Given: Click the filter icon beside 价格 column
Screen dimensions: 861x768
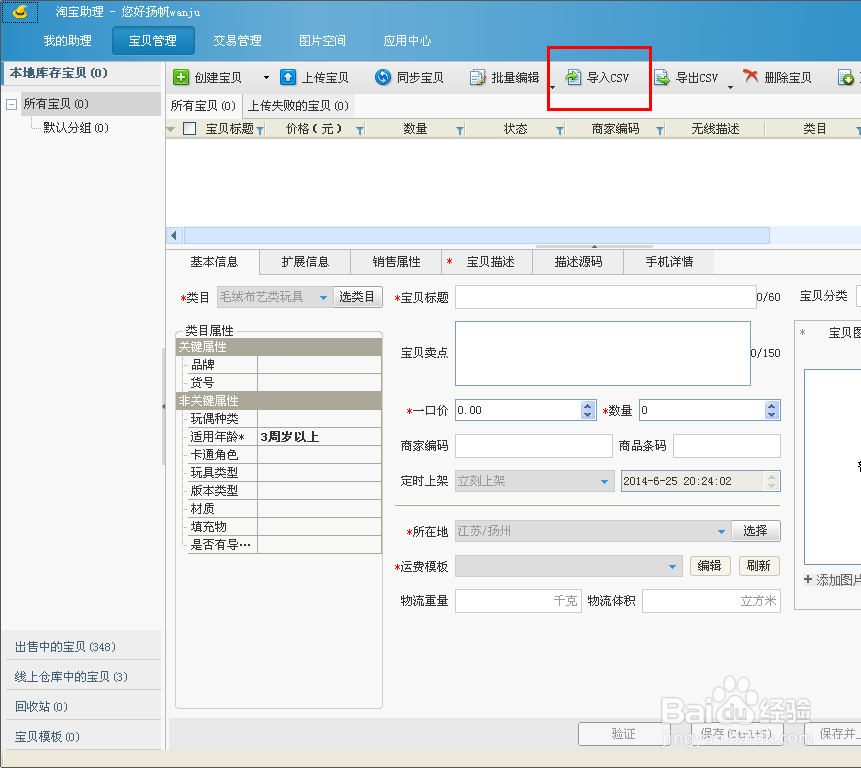Looking at the screenshot, I should coord(360,130).
